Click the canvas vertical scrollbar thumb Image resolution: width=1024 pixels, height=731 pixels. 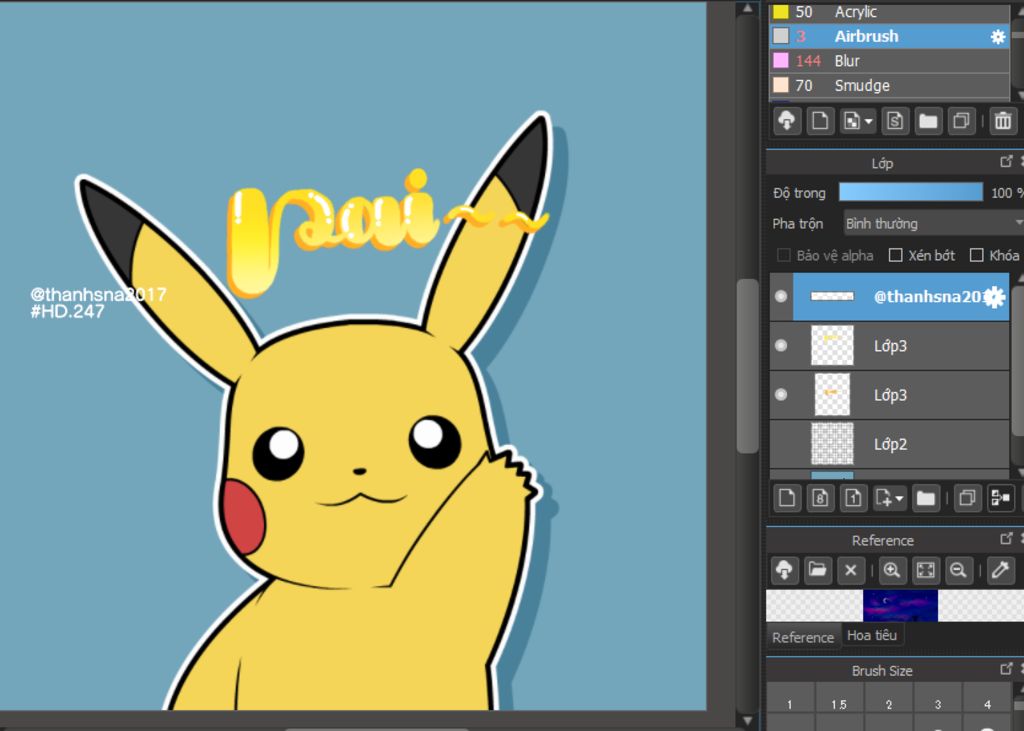[x=747, y=366]
